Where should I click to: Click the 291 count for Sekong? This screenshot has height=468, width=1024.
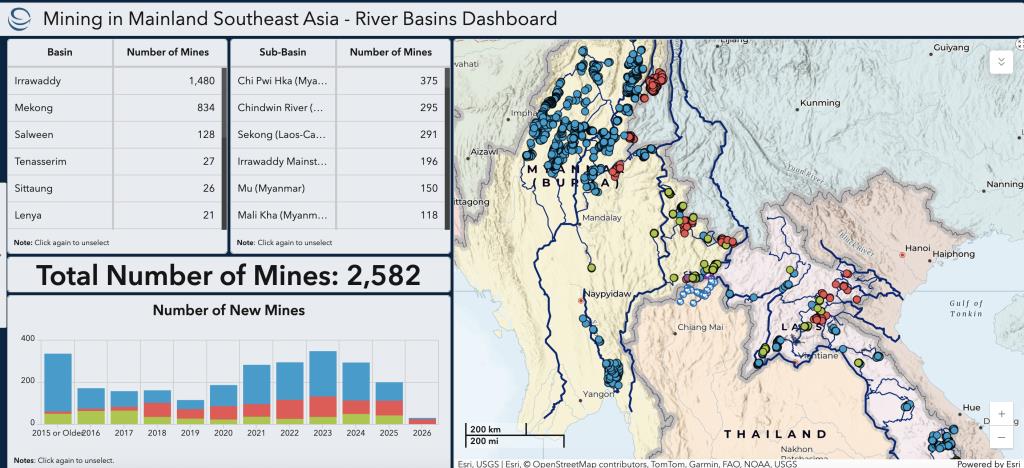tap(429, 134)
